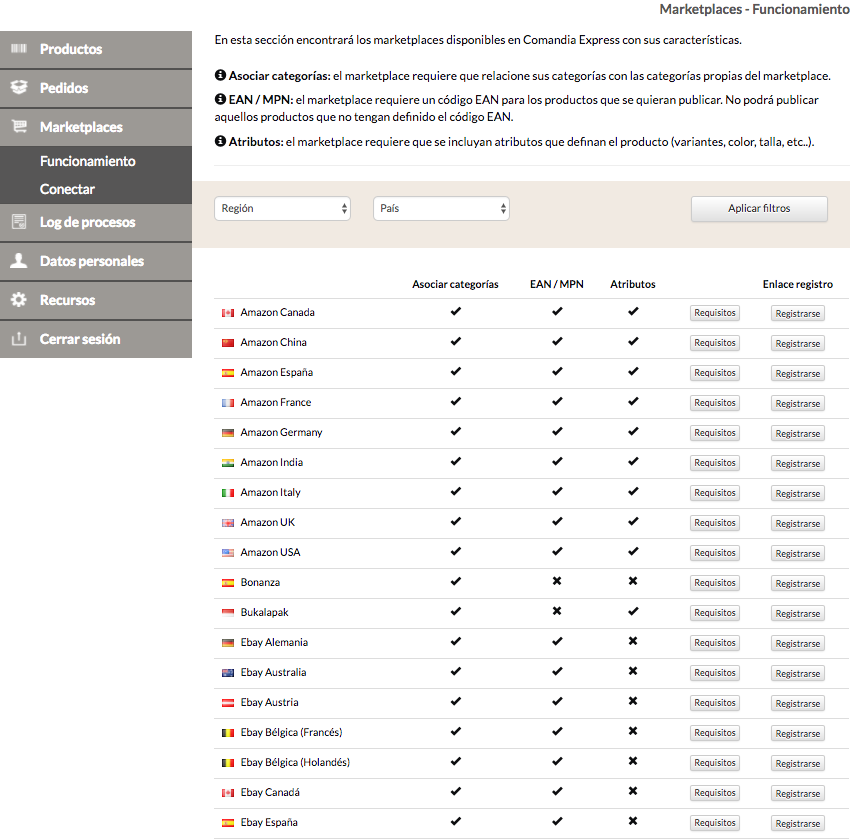Click the Enlace registro column header

coord(797,284)
